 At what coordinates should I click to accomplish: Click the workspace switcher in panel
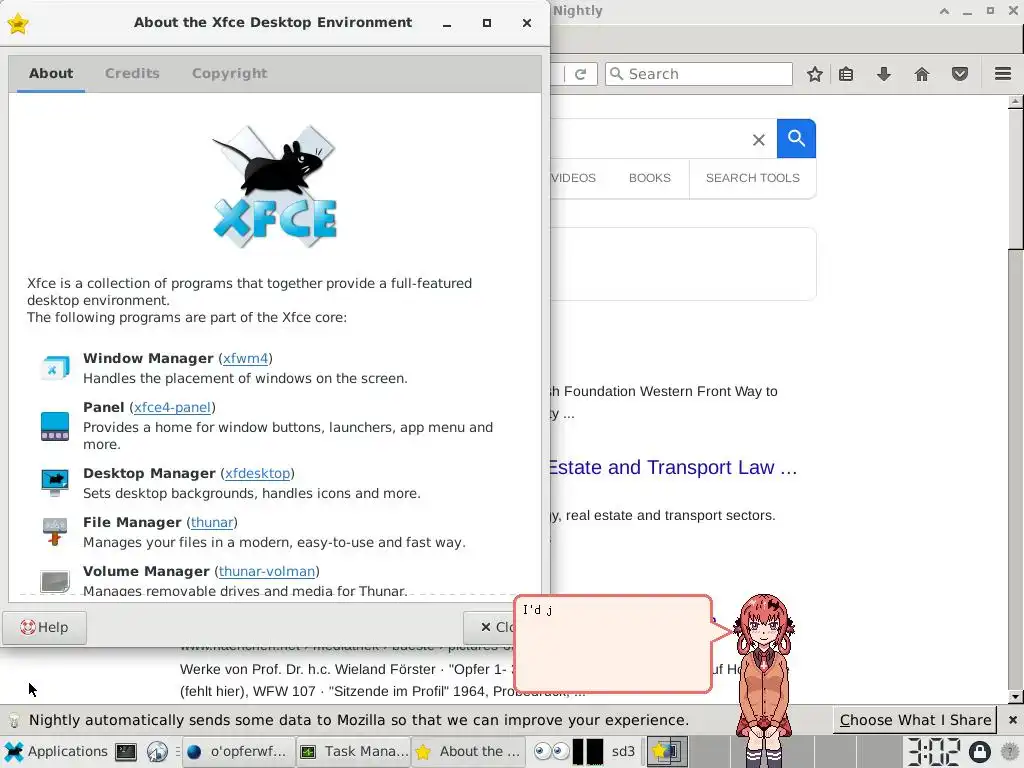(667, 752)
